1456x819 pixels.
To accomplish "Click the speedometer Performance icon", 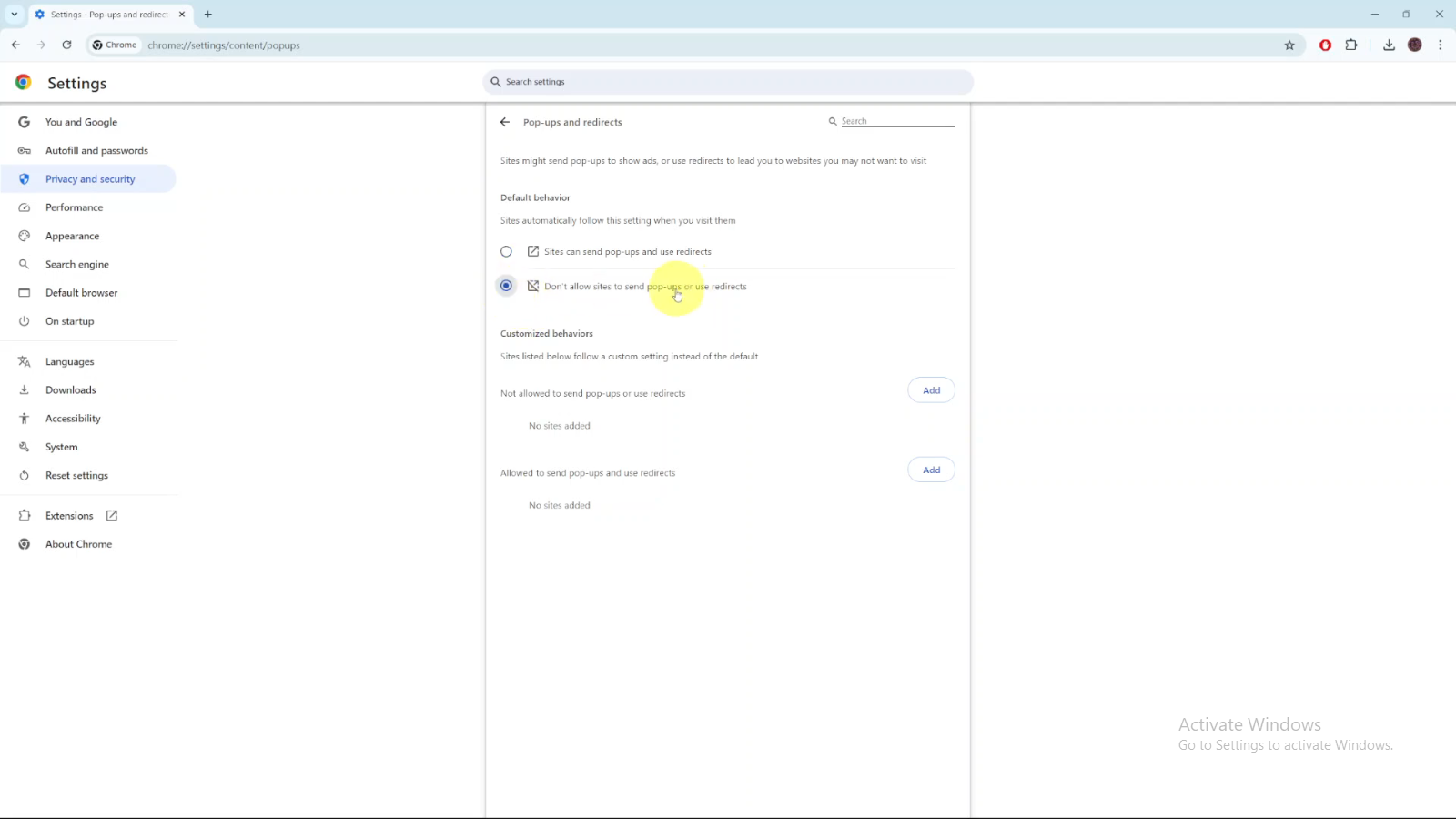I will (25, 207).
